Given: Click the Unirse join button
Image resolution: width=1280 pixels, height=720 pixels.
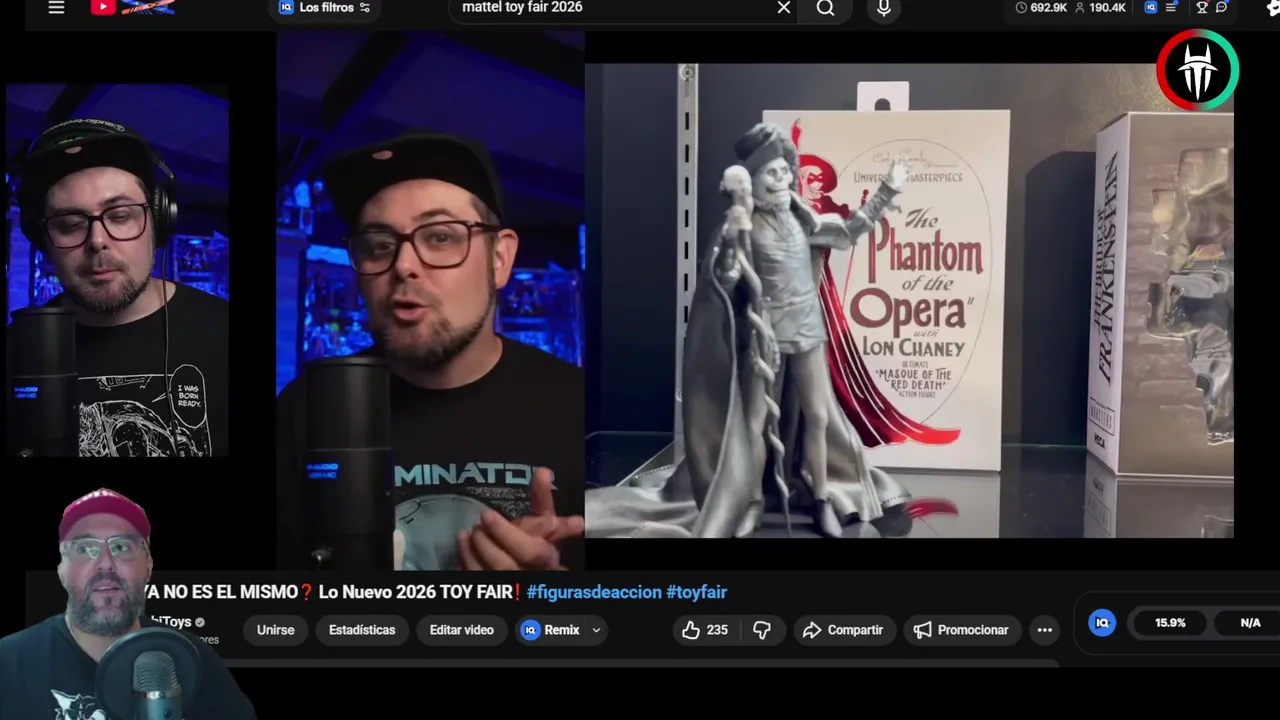Looking at the screenshot, I should point(276,630).
